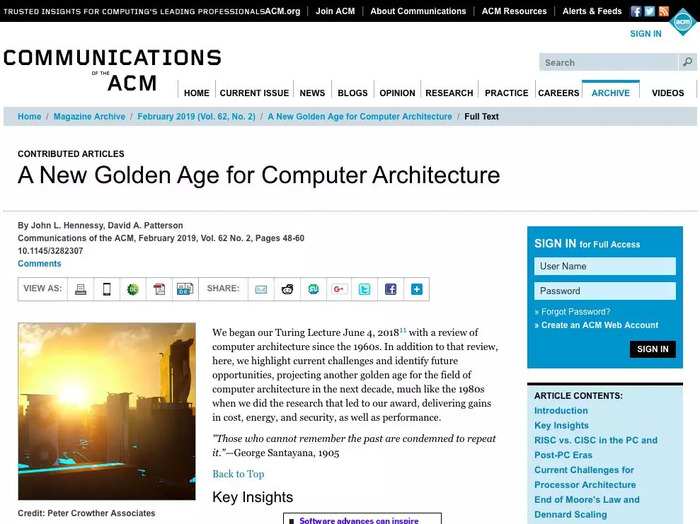Open the Comments link
Screen dimensions: 700x524
click(39, 264)
